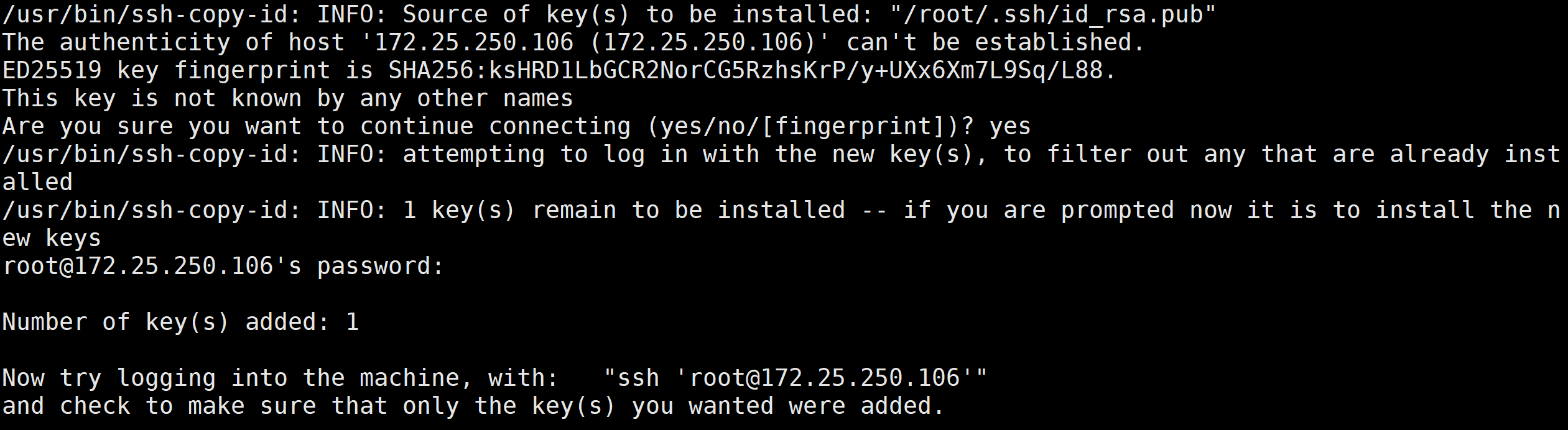Click the ED25519 key fingerprint label
Image resolution: width=1568 pixels, height=430 pixels.
(x=166, y=70)
